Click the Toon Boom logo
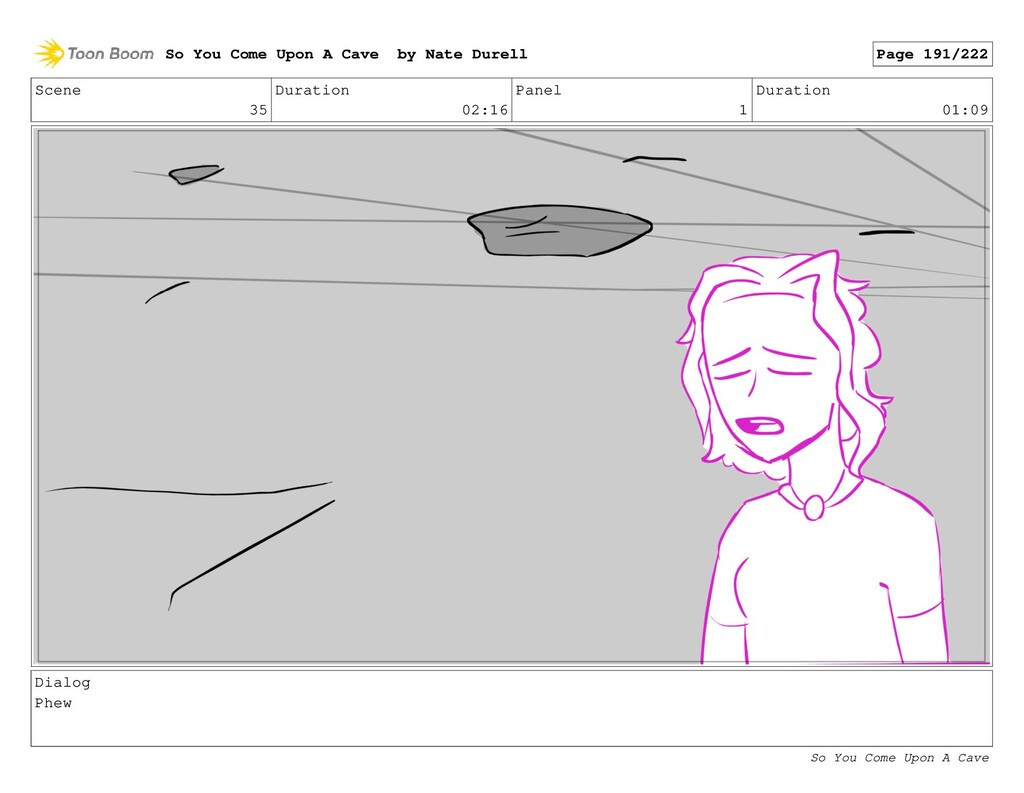Viewport: 1024px width, 793px height. (94, 54)
